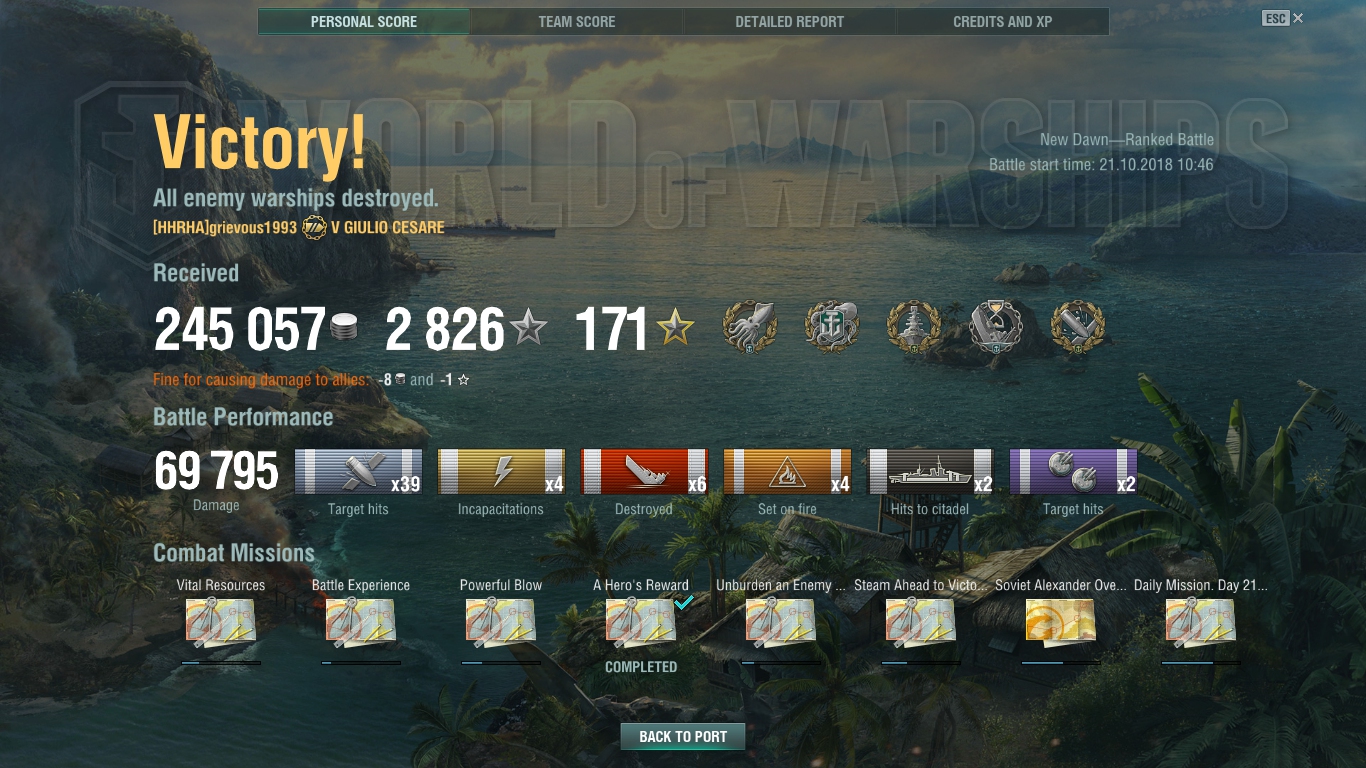Click the Hits to citadel x2 ribbon

(x=930, y=472)
